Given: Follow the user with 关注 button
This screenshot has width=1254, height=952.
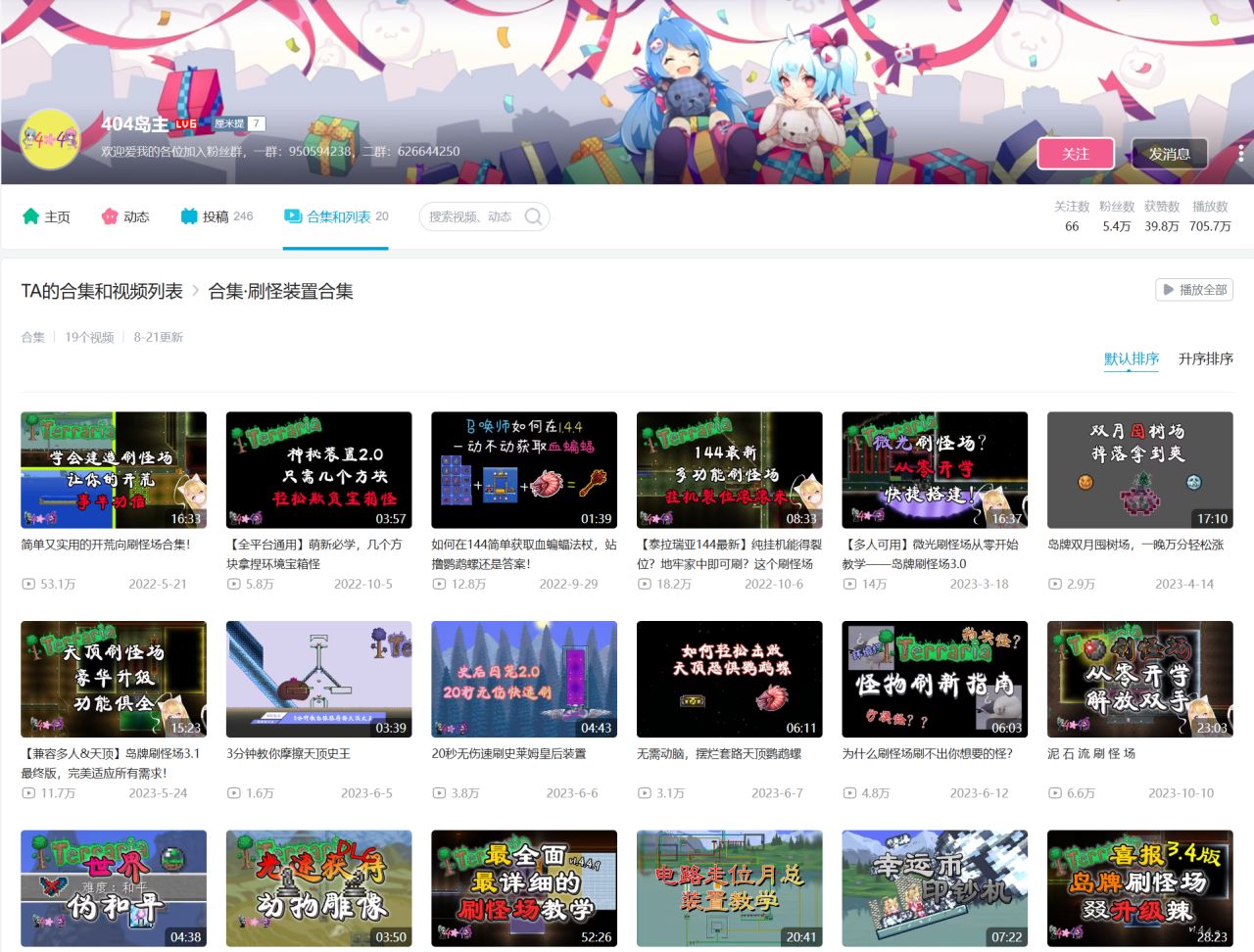Looking at the screenshot, I should [x=1076, y=154].
